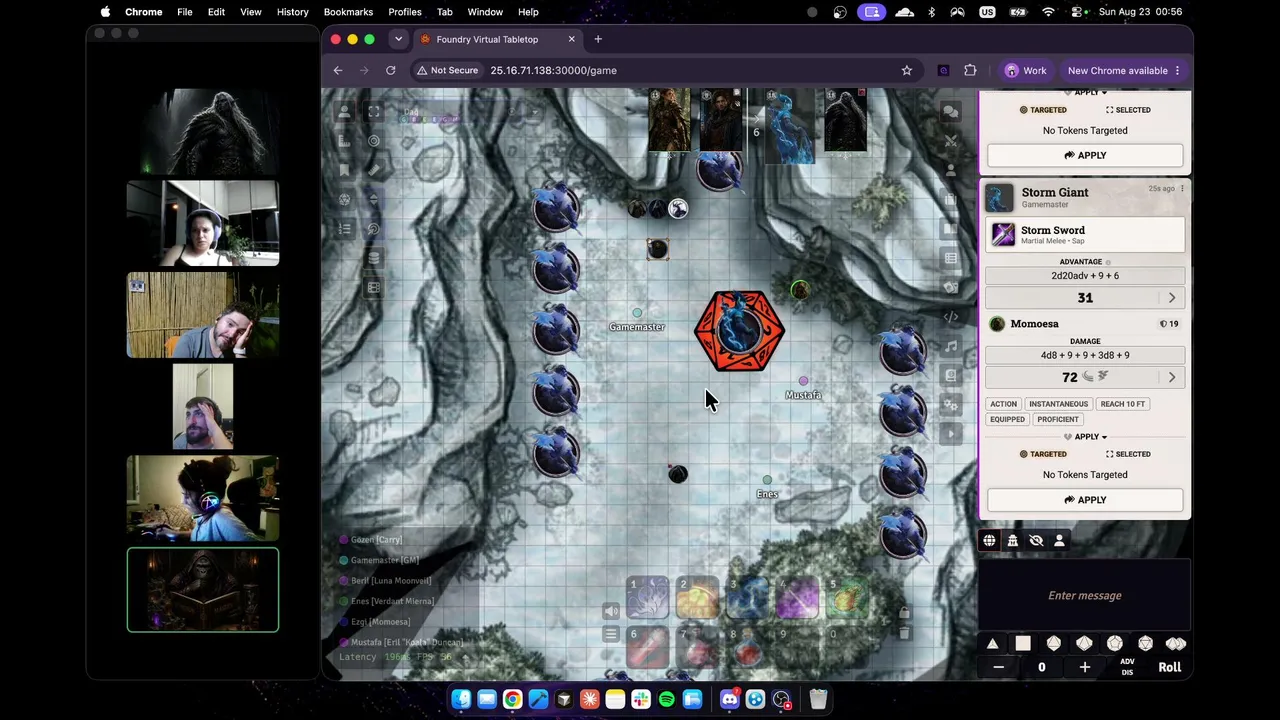Reload the Foundry page
Image resolution: width=1280 pixels, height=720 pixels.
click(x=391, y=71)
